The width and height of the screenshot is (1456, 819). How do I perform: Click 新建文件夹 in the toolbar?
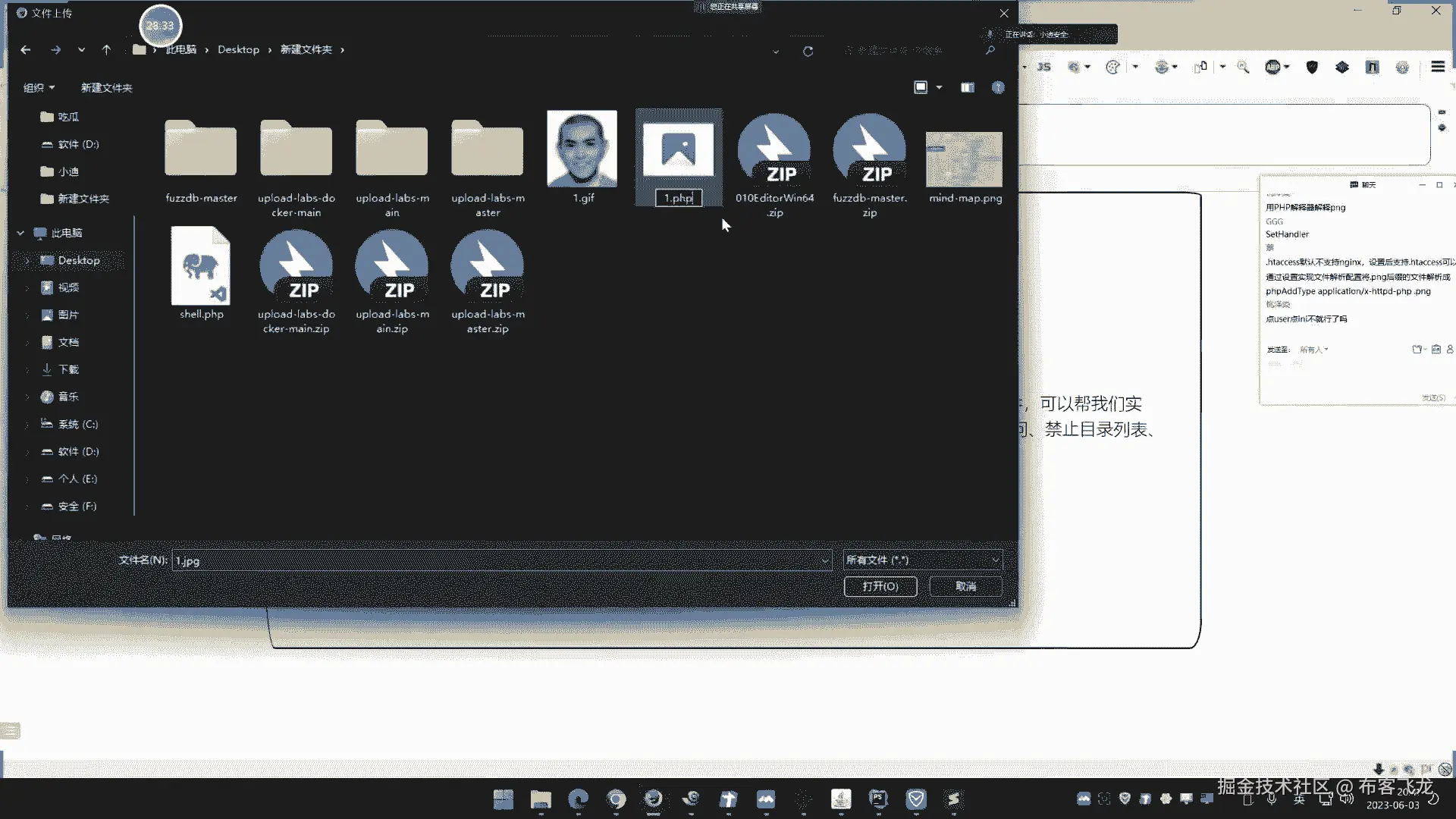pos(106,88)
